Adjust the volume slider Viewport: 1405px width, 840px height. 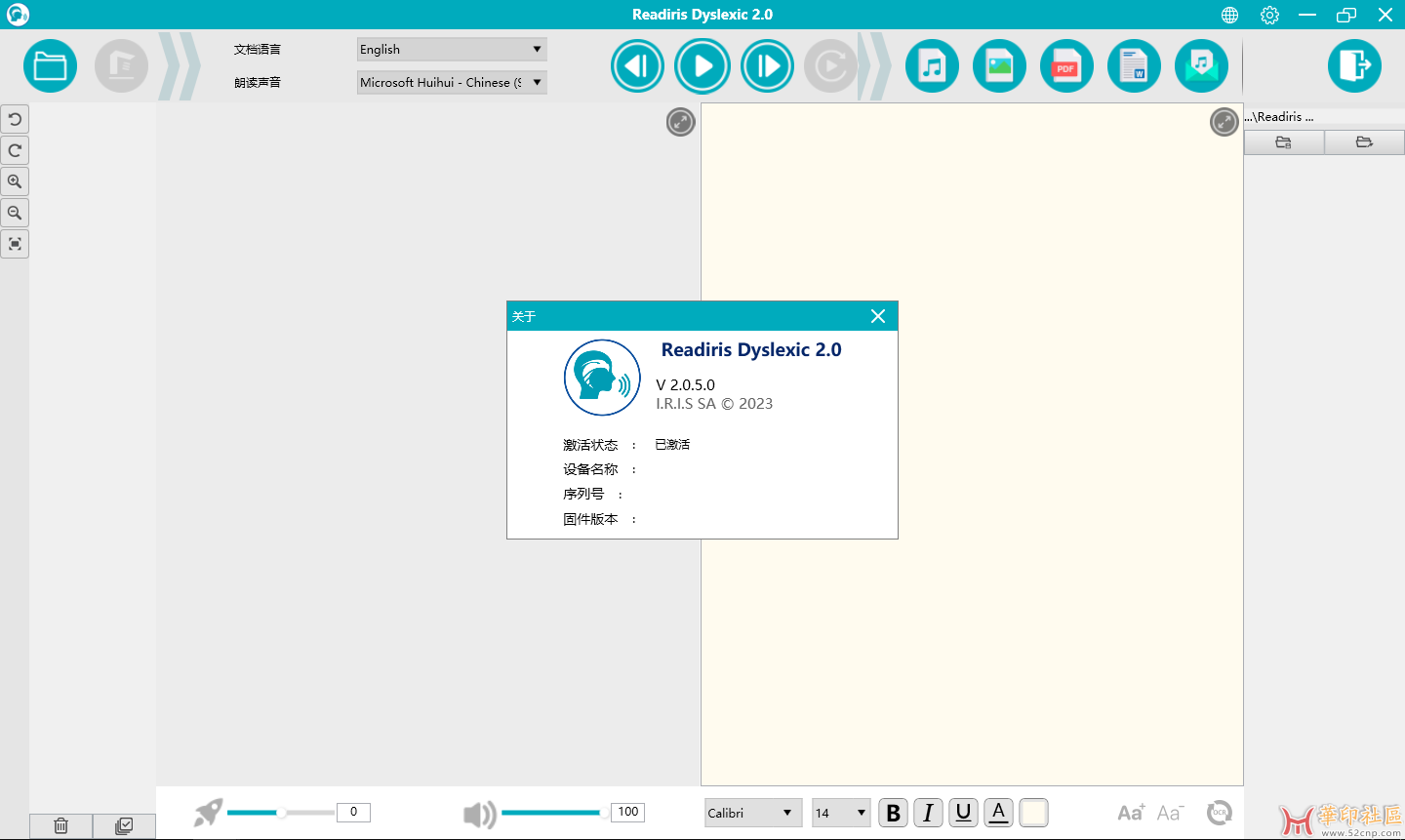[x=554, y=813]
